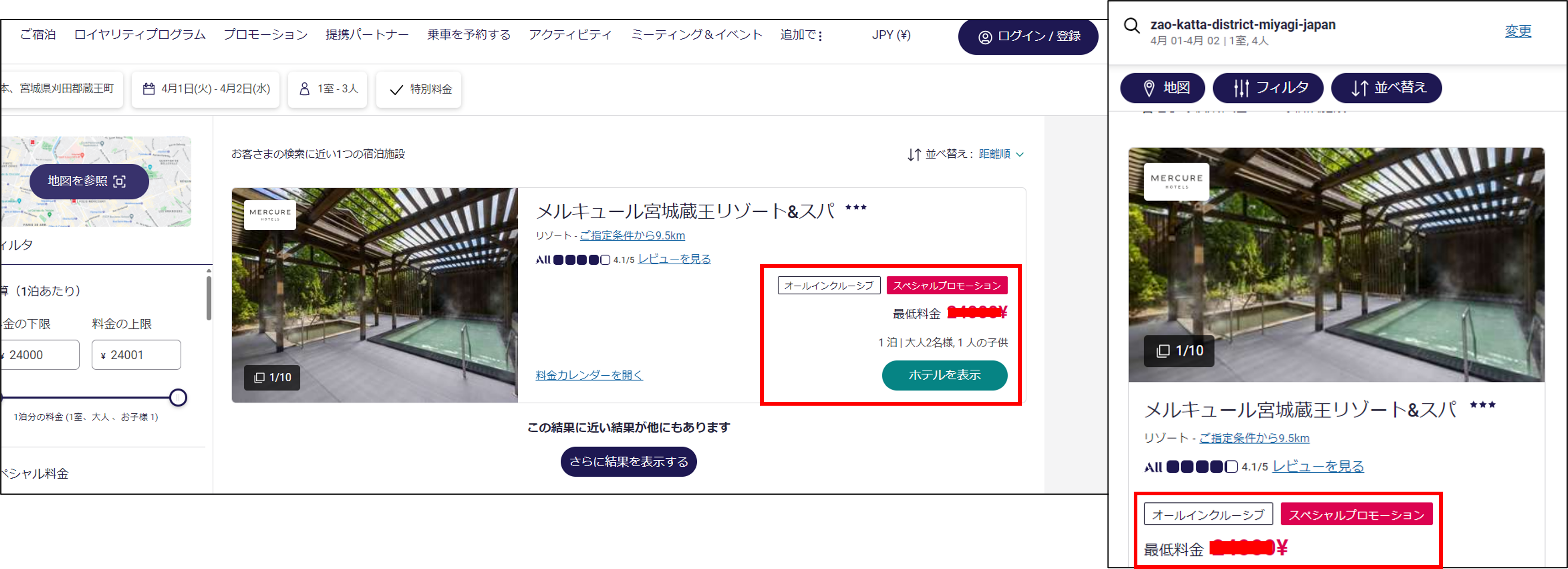The image size is (1568, 569).
Task: Click the search magnifier icon in mobile view
Action: pyautogui.click(x=1131, y=25)
